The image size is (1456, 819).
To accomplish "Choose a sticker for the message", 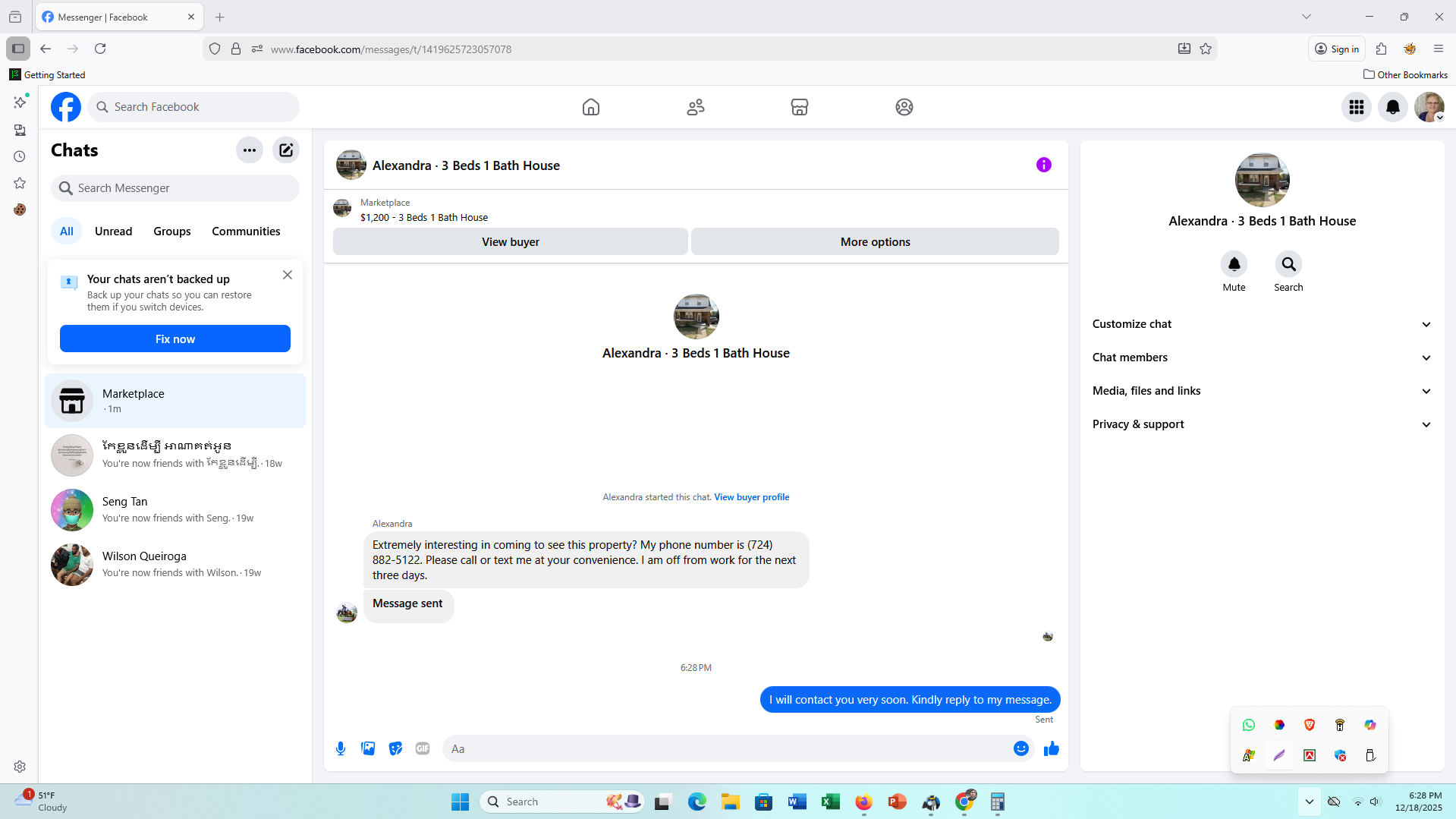I will coord(395,749).
